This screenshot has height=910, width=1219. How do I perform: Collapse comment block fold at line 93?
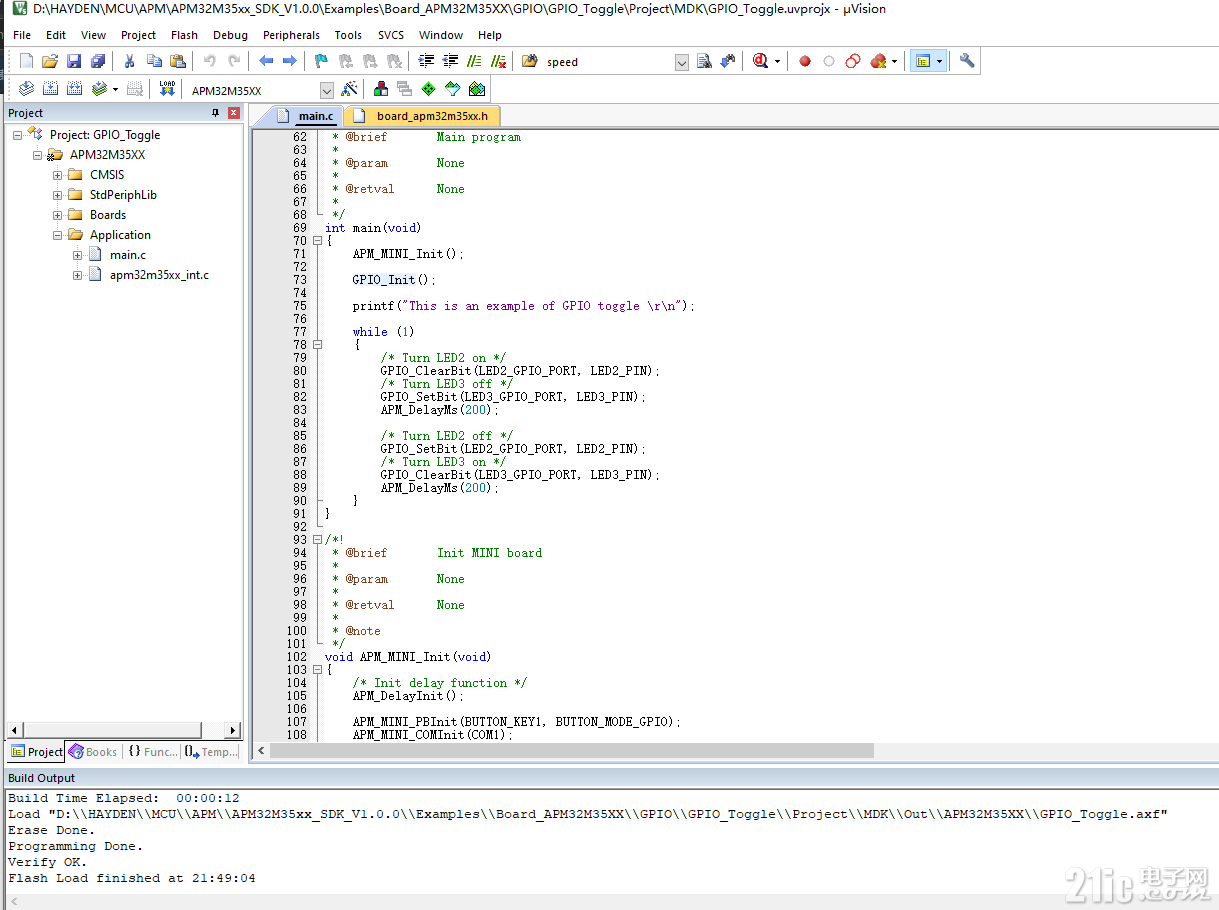(317, 540)
